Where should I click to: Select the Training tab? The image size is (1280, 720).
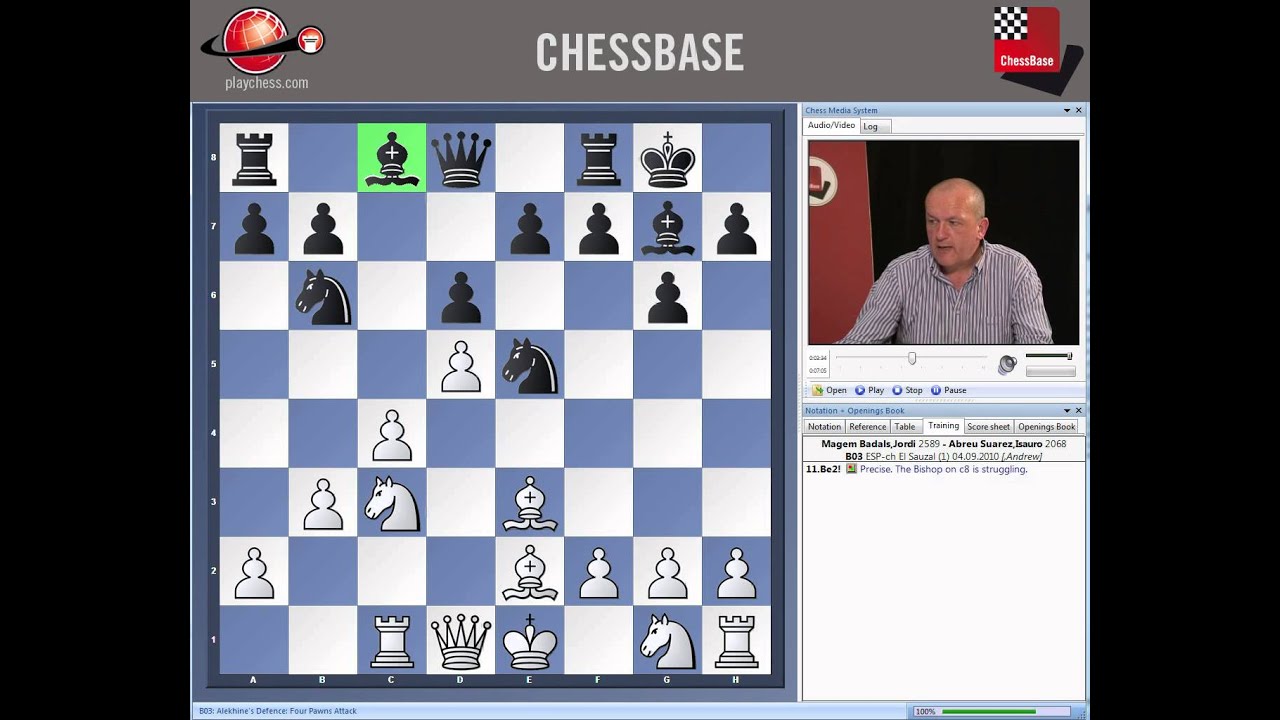click(943, 426)
